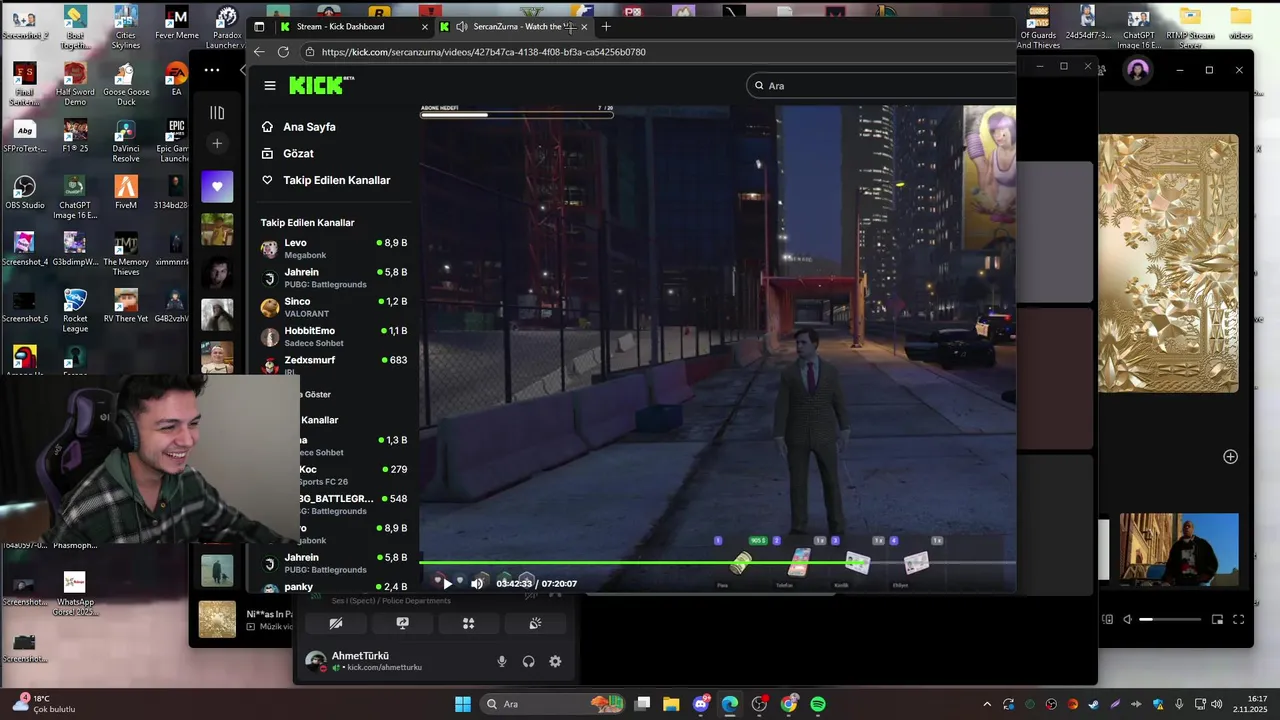Image resolution: width=1280 pixels, height=720 pixels.
Task: Play the Kick video
Action: pyautogui.click(x=447, y=583)
